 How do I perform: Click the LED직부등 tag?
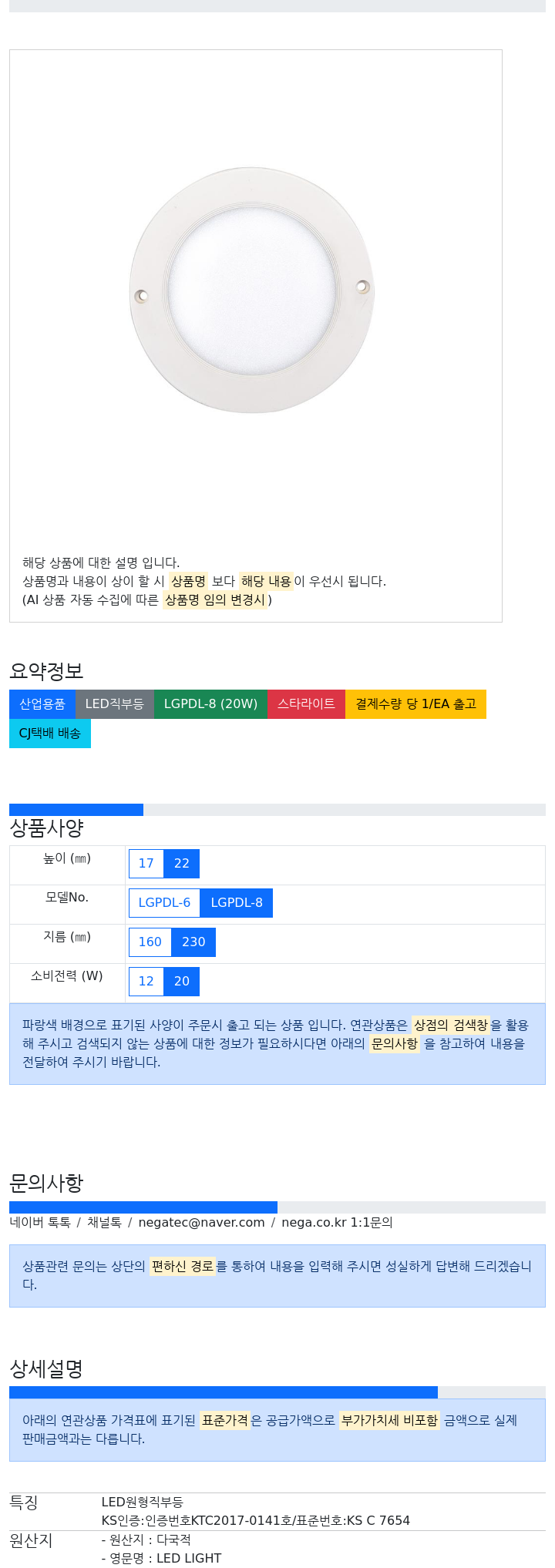(115, 704)
